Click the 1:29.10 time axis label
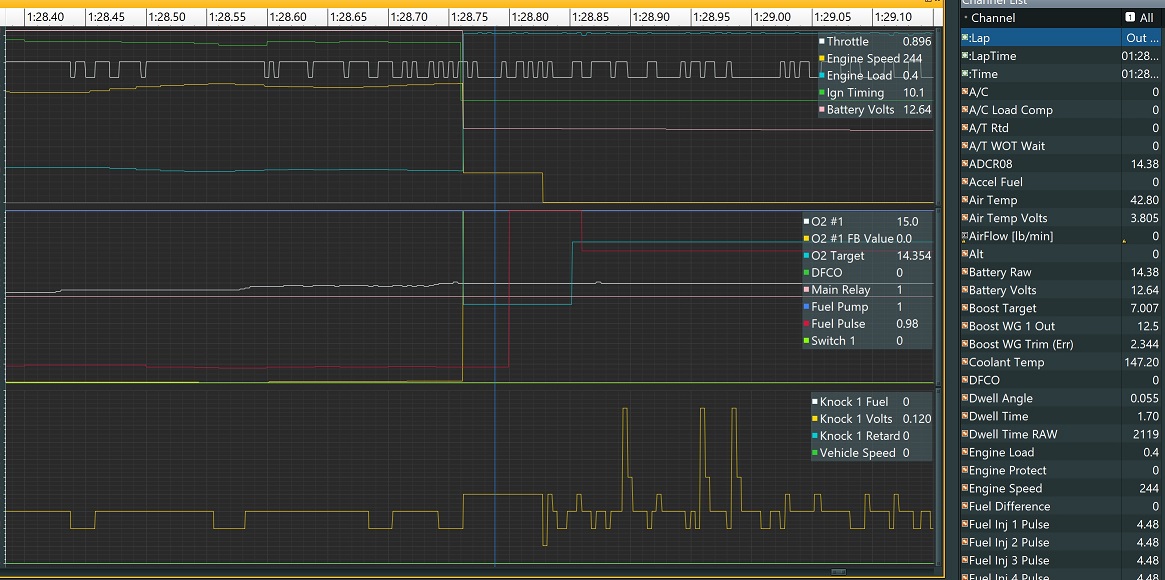Viewport: 1165px width, 580px height. tap(893, 16)
